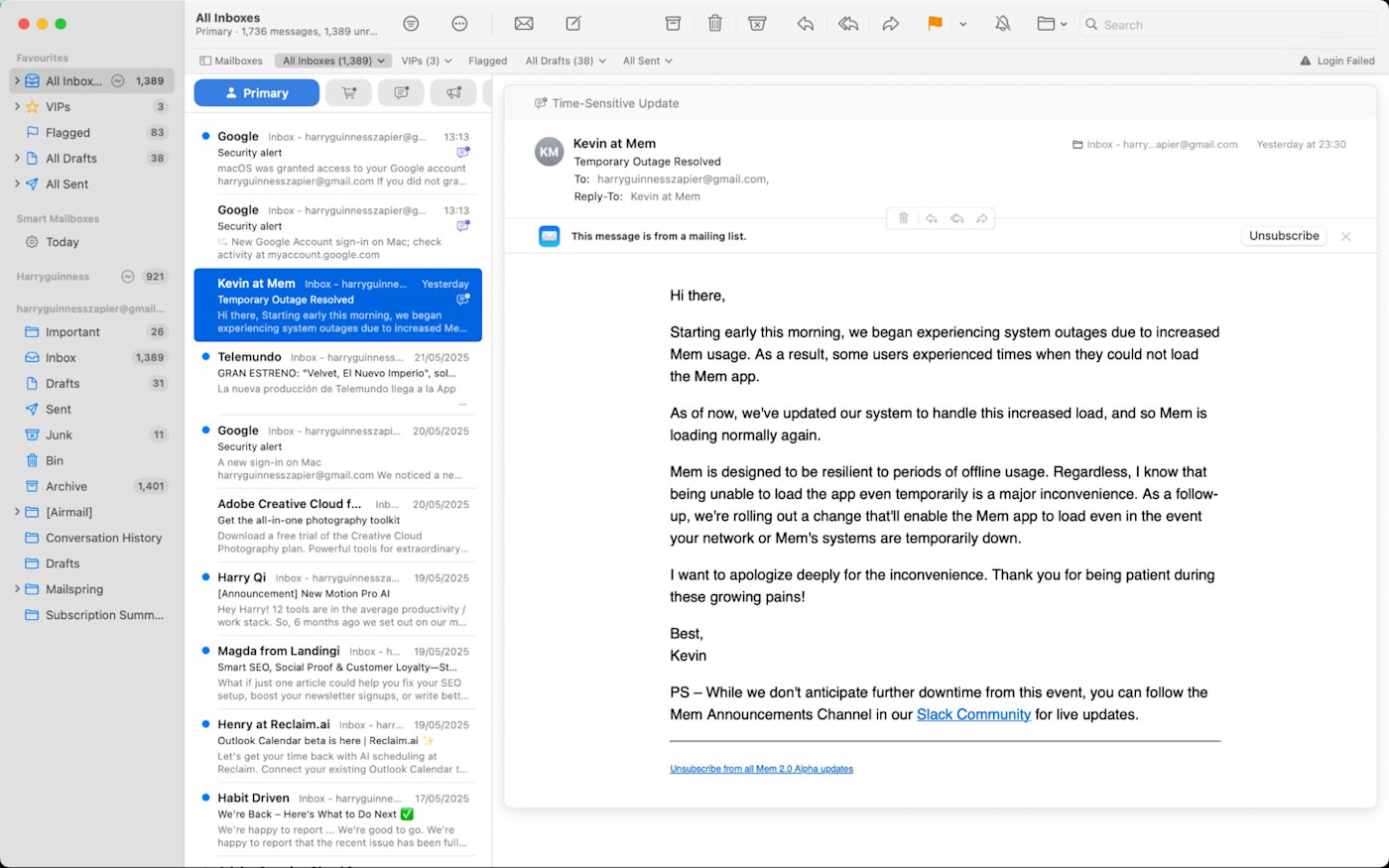Open the circled ellipsis more options menu
The image size is (1389, 868).
coord(459,24)
